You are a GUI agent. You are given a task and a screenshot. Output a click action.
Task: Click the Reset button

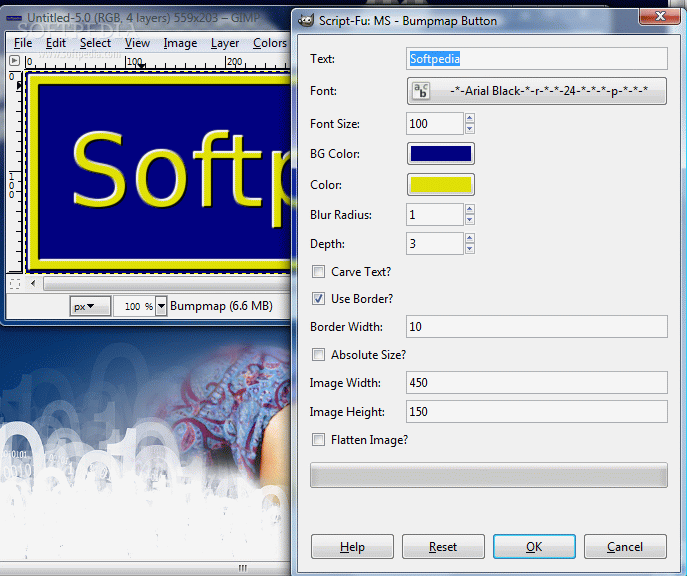click(x=443, y=546)
